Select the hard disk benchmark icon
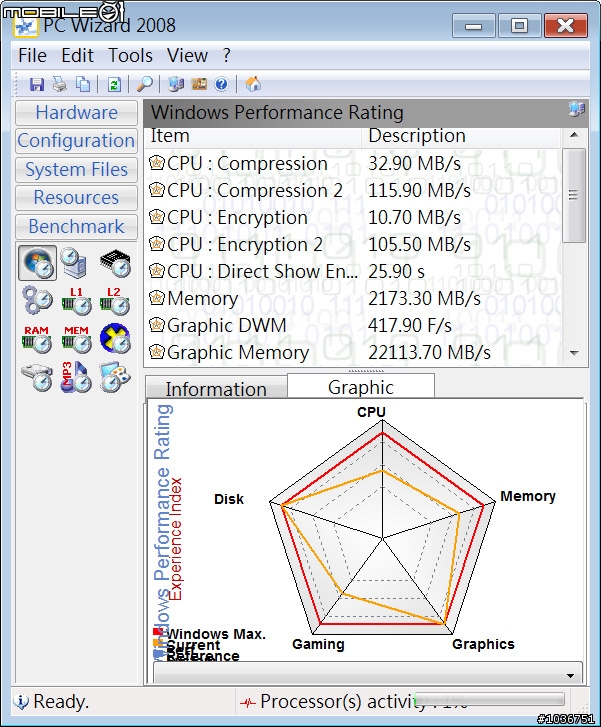This screenshot has width=601, height=727. click(37, 377)
